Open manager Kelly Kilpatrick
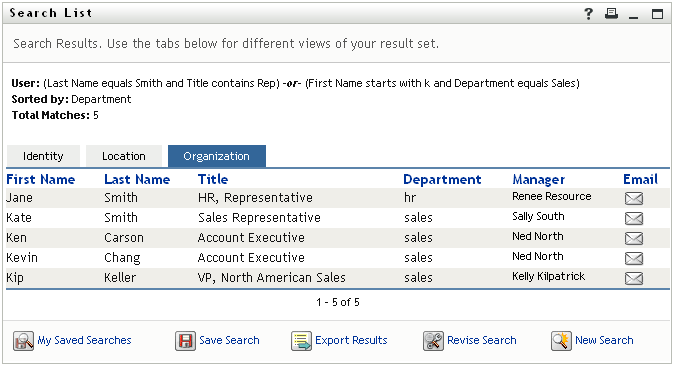The height and width of the screenshot is (366, 674). coord(548,277)
